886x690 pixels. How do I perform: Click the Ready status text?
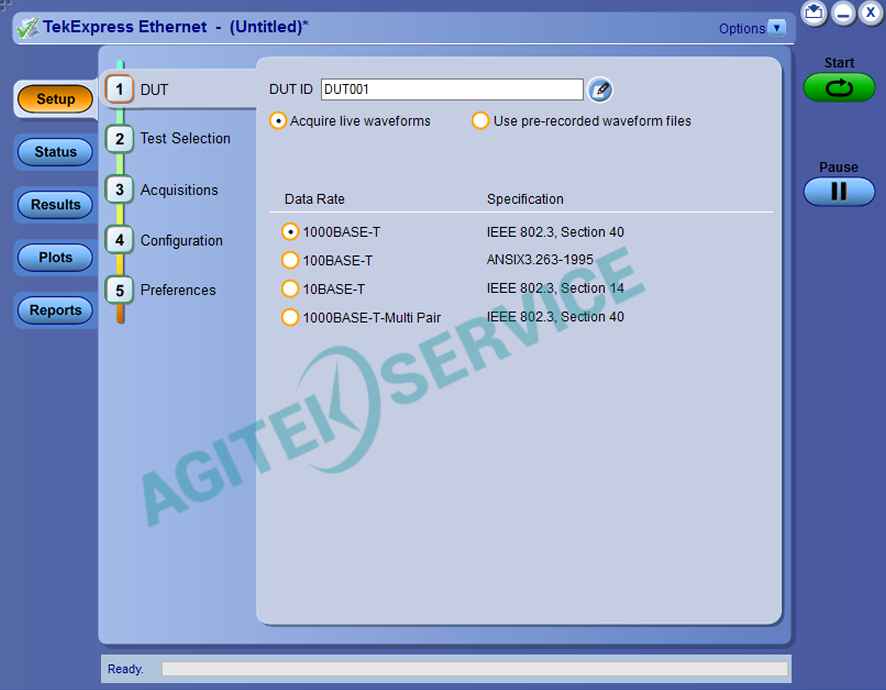click(125, 669)
